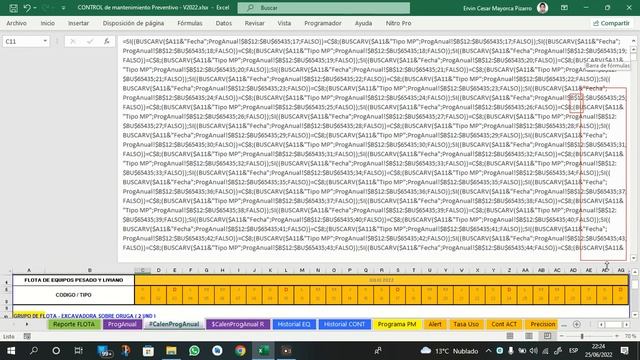The height and width of the screenshot is (360, 640).
Task: Click the user account profile picture
Action: coord(542,8)
